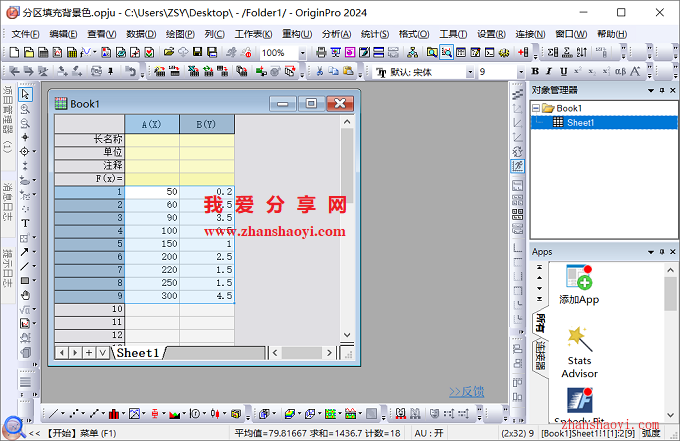680x441 pixels.
Task: Click the Print icon
Action: tap(321, 52)
